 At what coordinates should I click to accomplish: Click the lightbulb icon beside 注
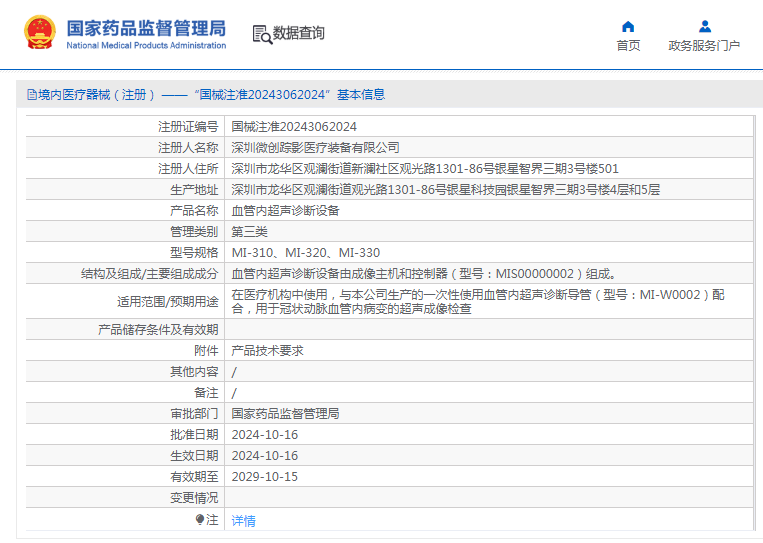click(x=200, y=520)
